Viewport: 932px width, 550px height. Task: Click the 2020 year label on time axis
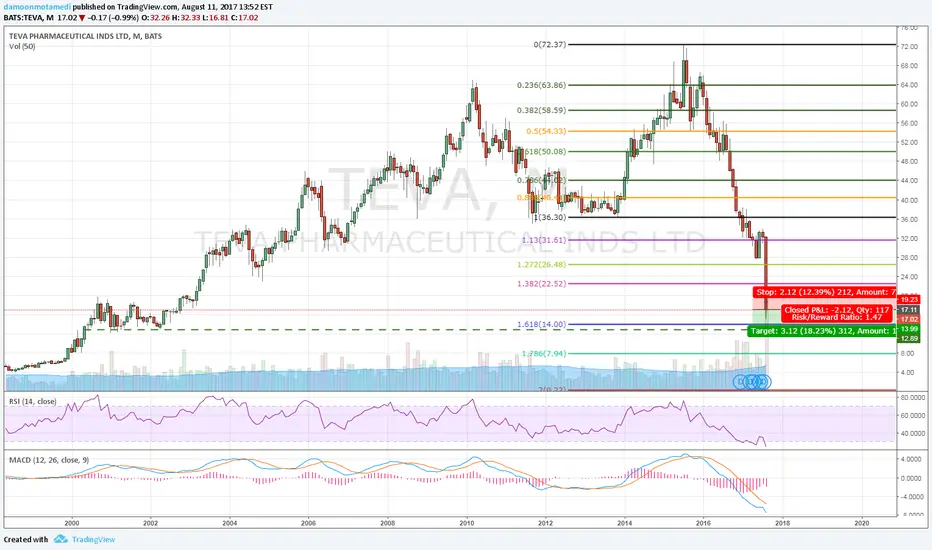pyautogui.click(x=861, y=523)
